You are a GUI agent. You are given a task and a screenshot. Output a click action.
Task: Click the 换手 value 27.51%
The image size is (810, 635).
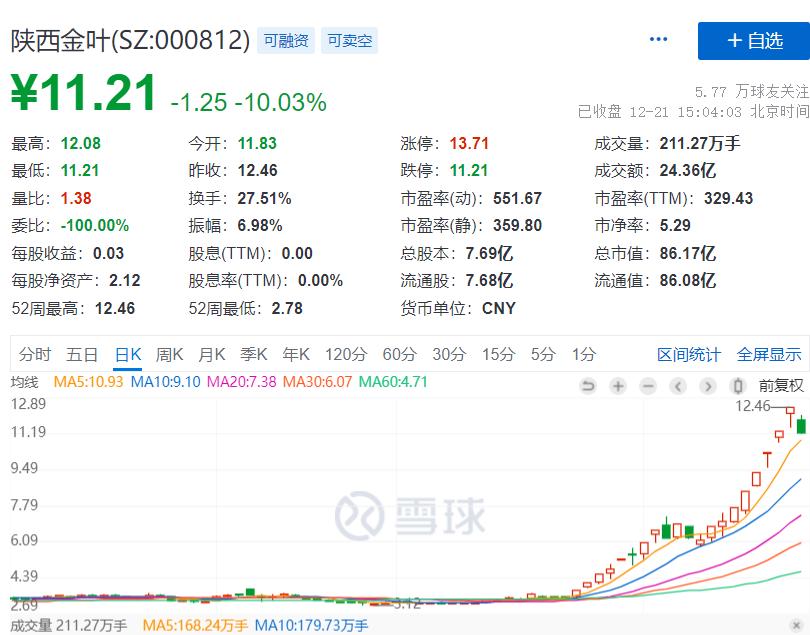(264, 198)
